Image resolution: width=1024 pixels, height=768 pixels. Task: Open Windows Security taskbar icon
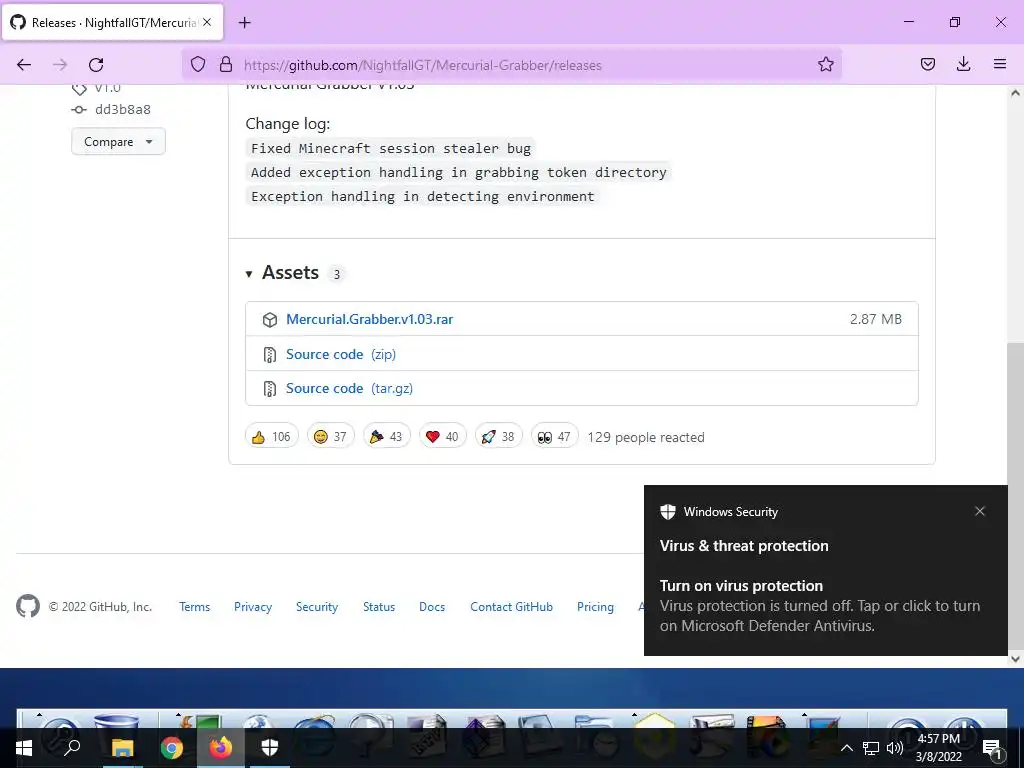click(270, 748)
